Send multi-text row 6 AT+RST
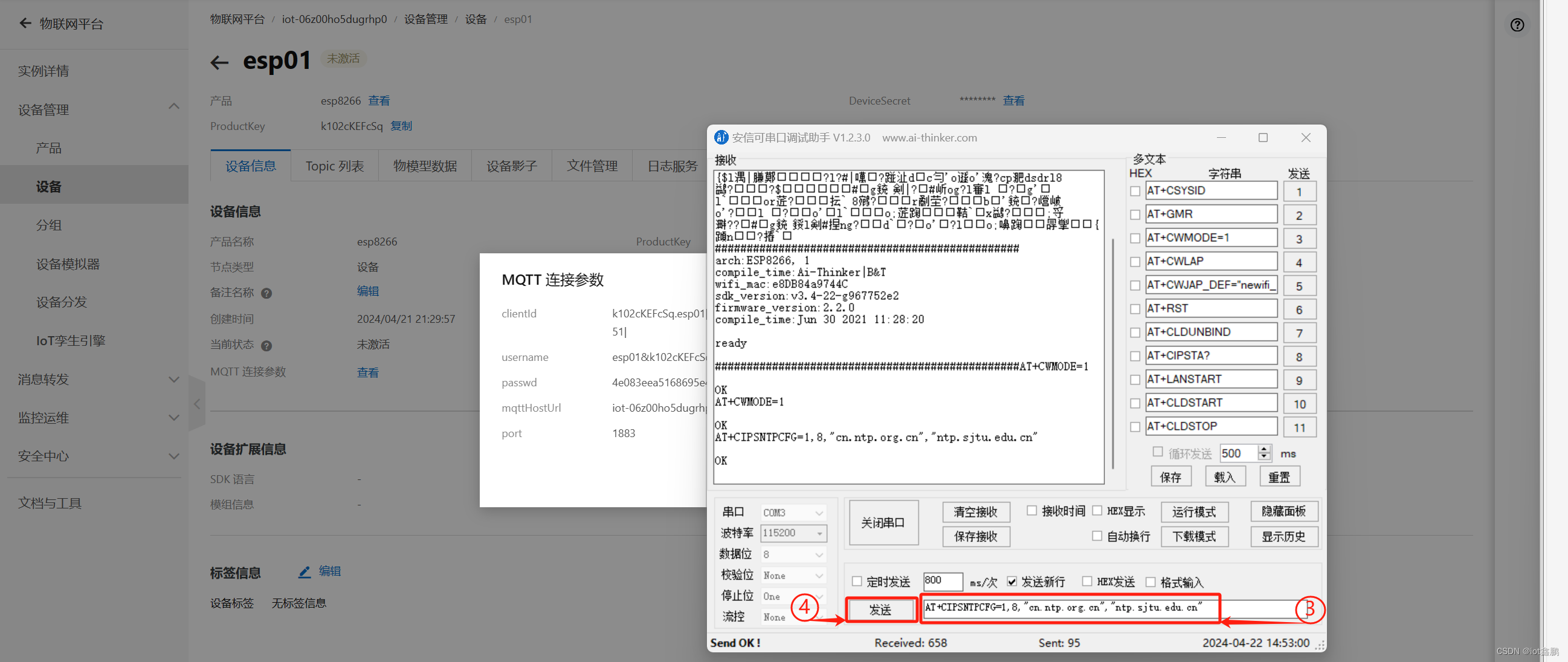This screenshot has width=1568, height=662. click(1299, 310)
